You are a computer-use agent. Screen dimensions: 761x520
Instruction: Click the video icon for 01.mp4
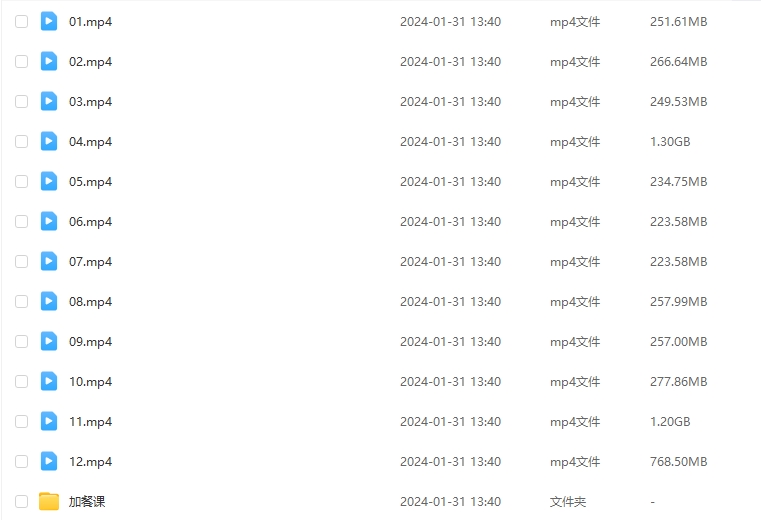49,21
